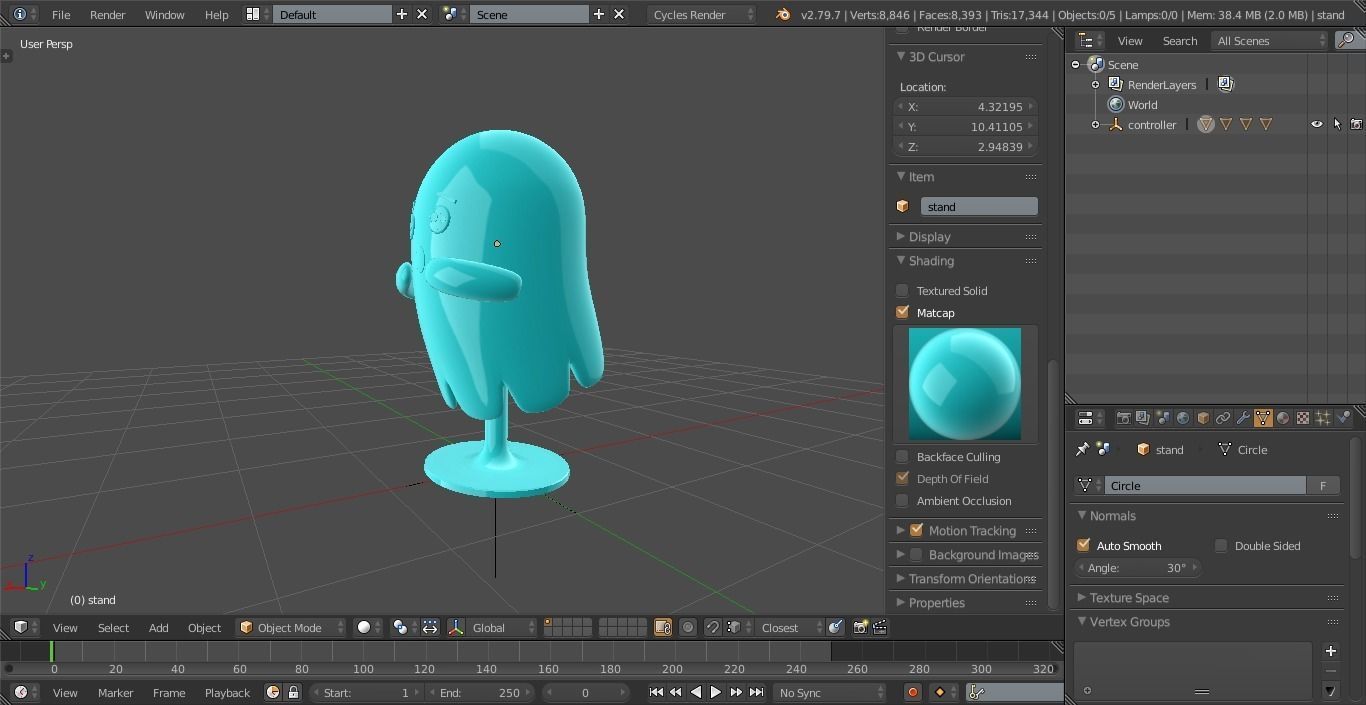Viewport: 1366px width, 705px height.
Task: Open the Window menu
Action: pos(165,14)
